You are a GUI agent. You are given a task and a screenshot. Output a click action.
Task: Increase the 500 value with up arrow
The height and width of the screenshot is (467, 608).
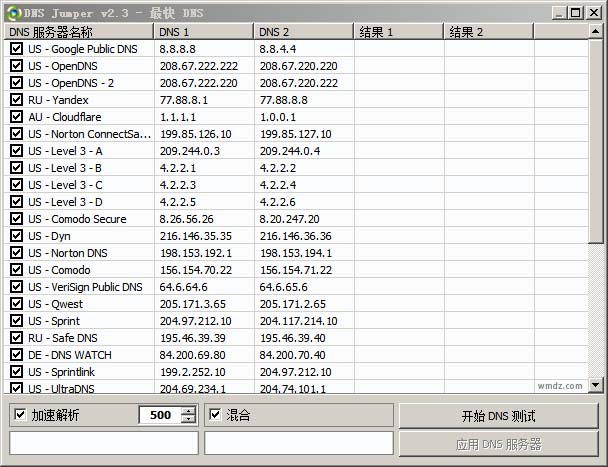[188, 411]
